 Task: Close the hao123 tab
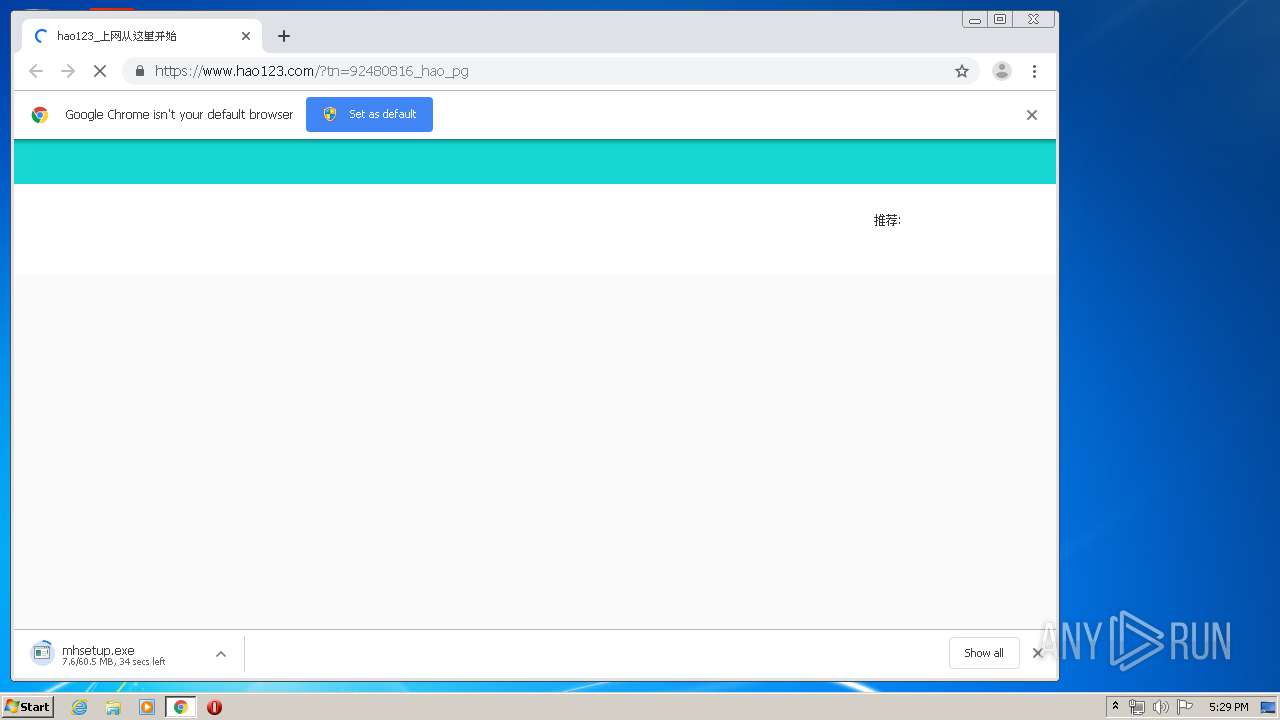click(246, 36)
